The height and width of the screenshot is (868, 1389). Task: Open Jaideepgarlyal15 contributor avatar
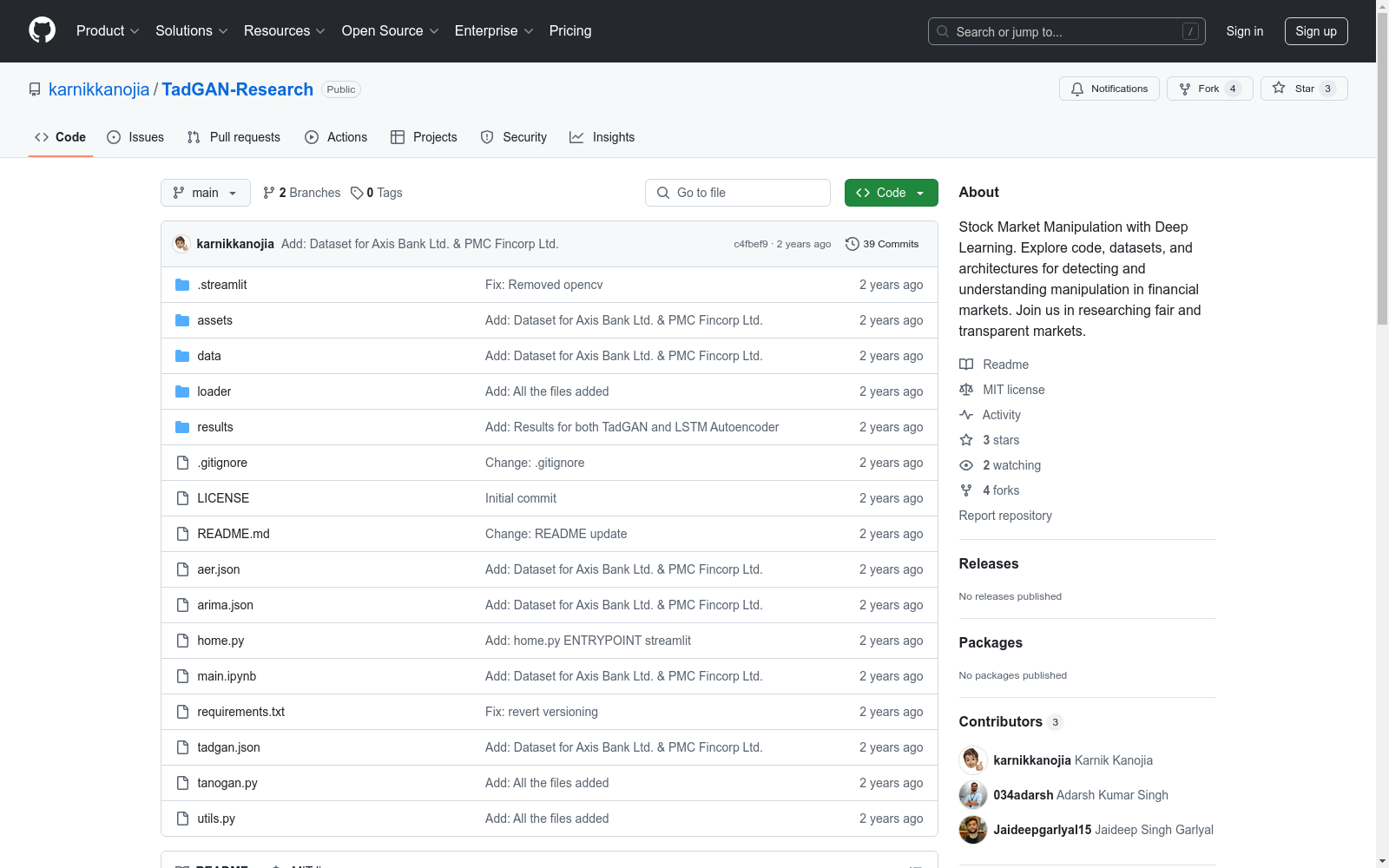click(973, 830)
